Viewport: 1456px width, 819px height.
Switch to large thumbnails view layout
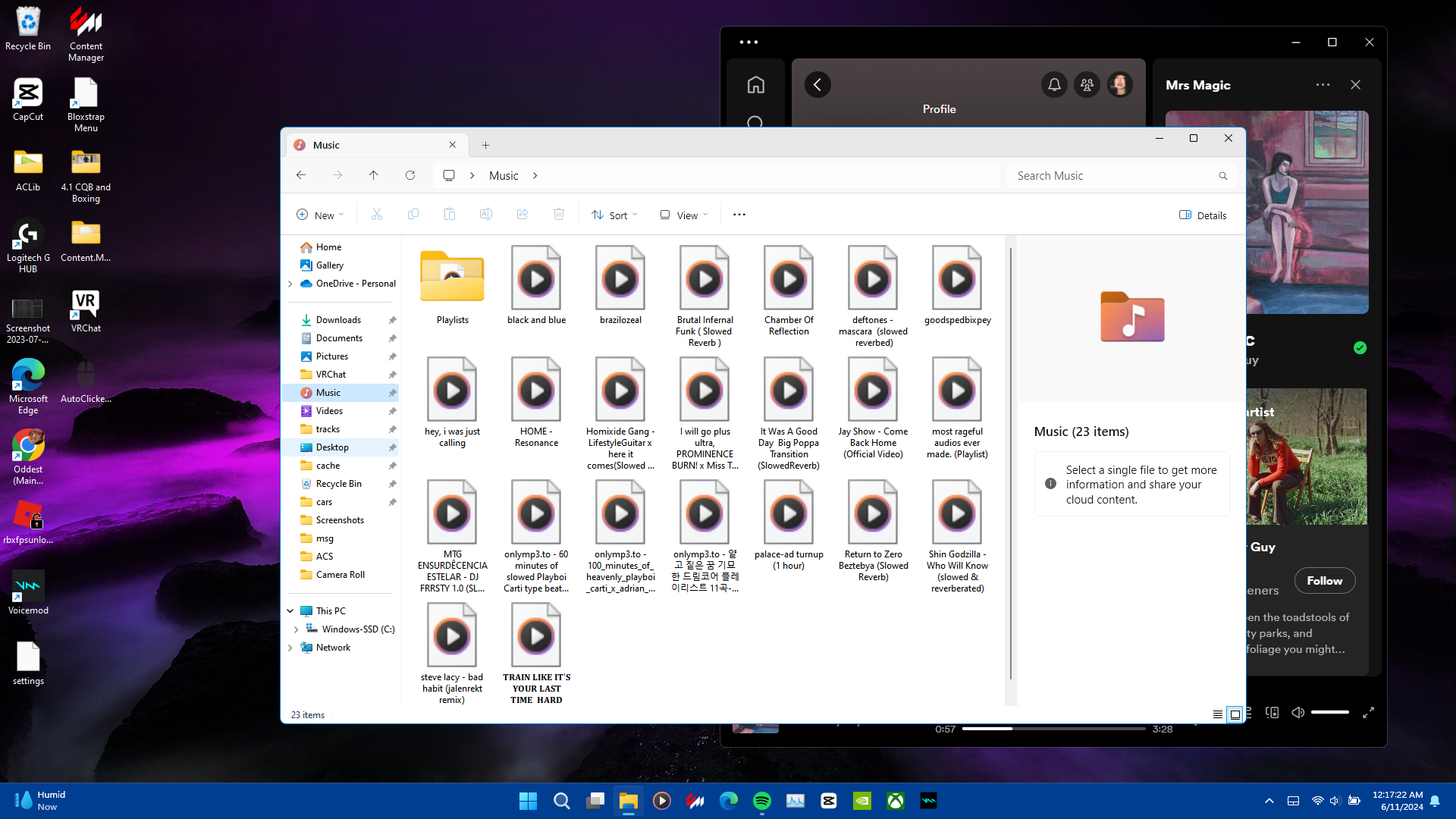click(1235, 714)
